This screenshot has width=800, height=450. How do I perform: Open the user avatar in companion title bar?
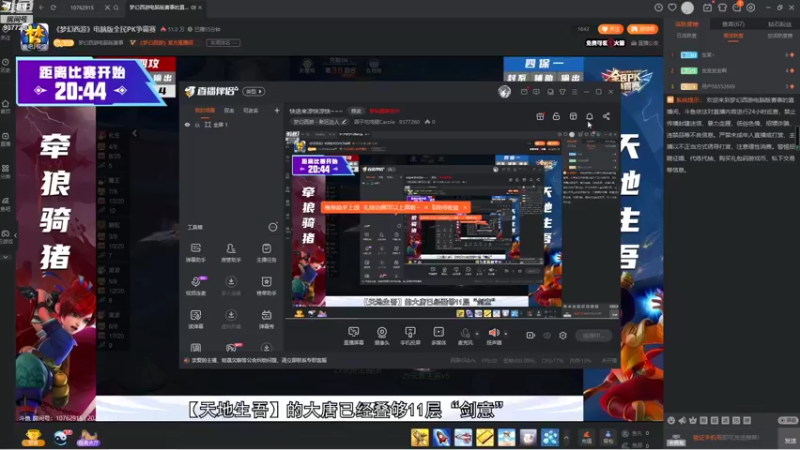pyautogui.click(x=505, y=91)
